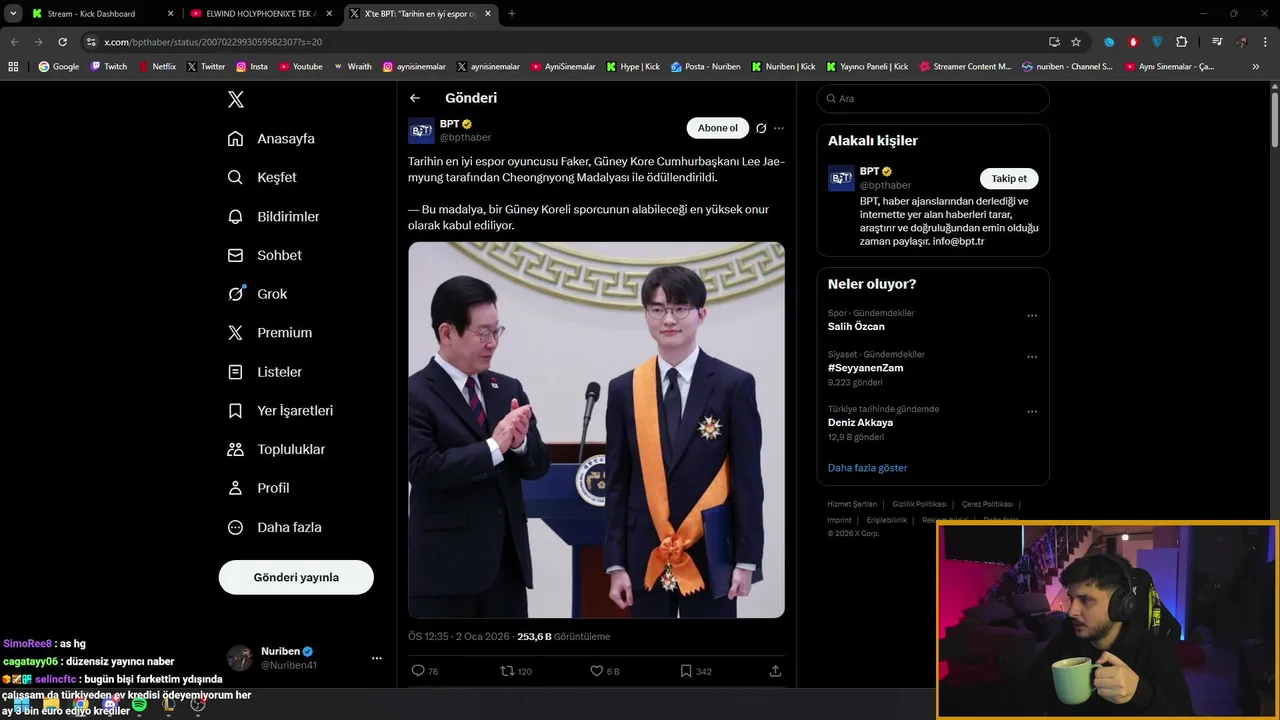Click the Grok explain icon on post

(x=761, y=128)
